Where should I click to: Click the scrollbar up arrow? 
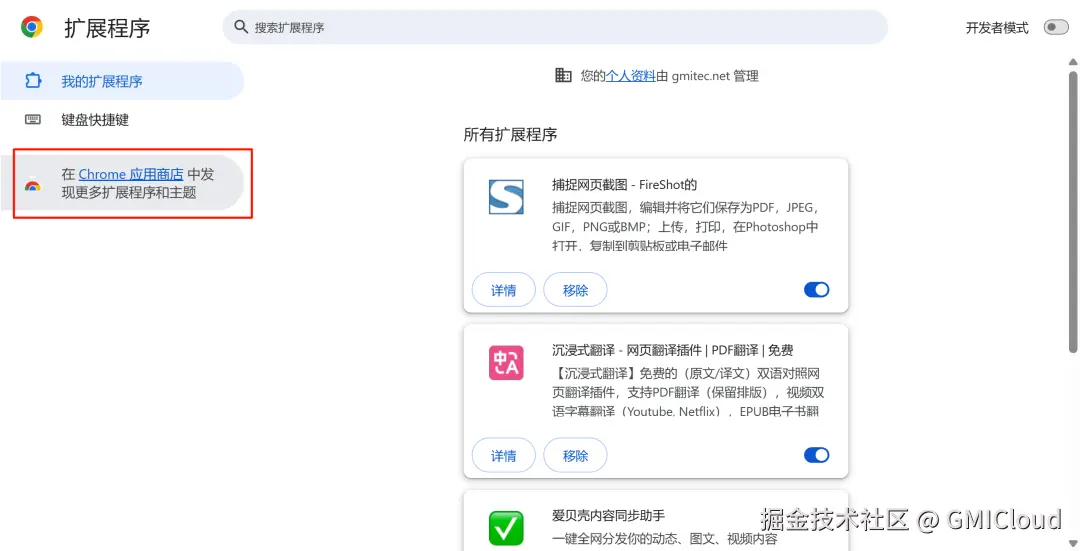click(1073, 62)
